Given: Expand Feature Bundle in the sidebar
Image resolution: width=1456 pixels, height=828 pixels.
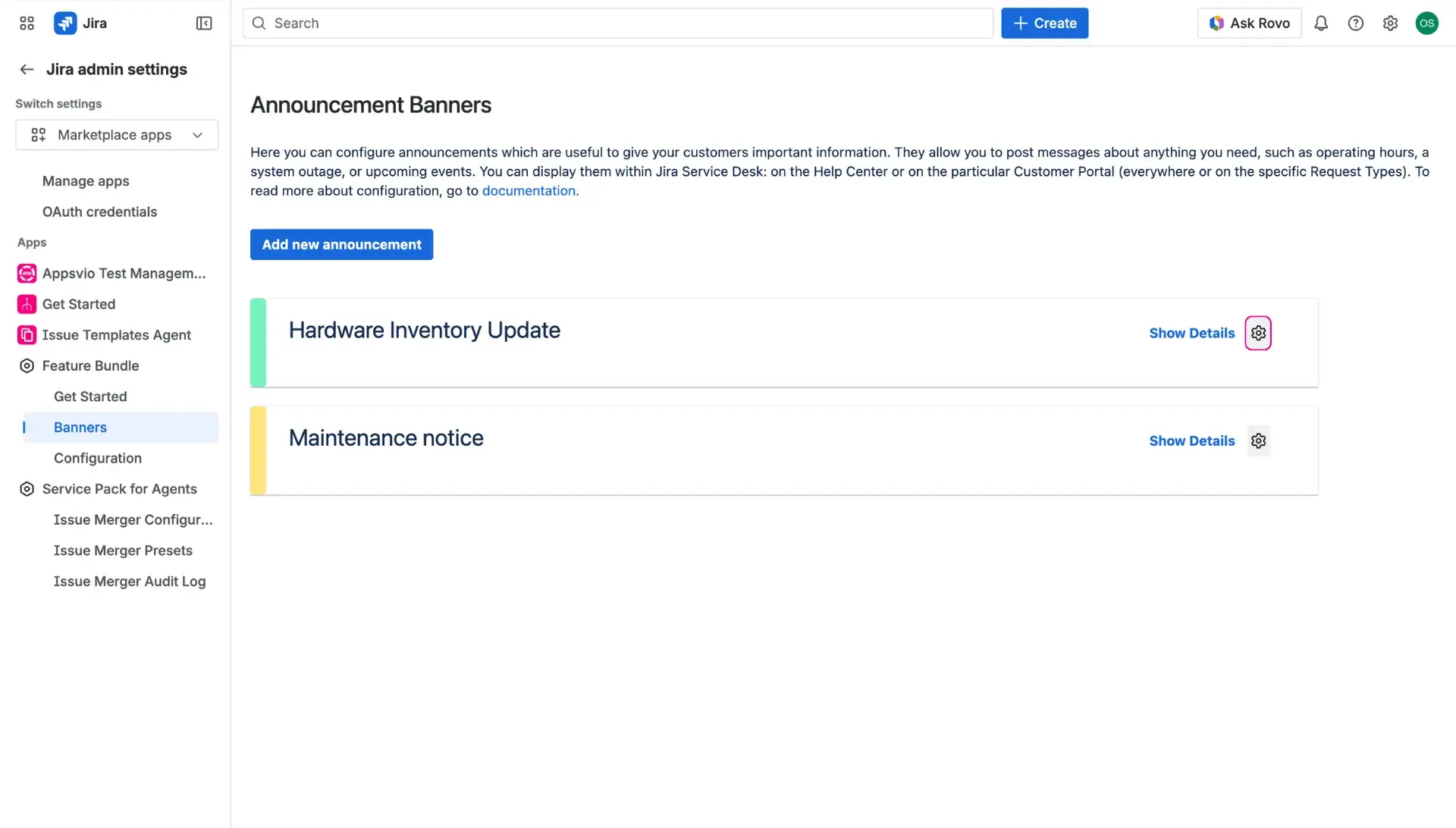Looking at the screenshot, I should tap(90, 365).
